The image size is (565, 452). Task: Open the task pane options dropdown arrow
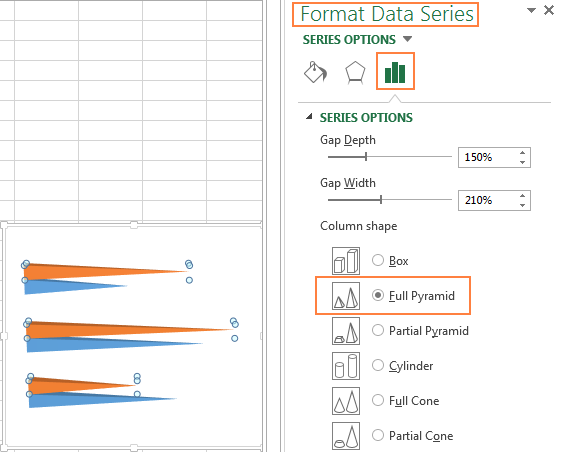[x=531, y=10]
